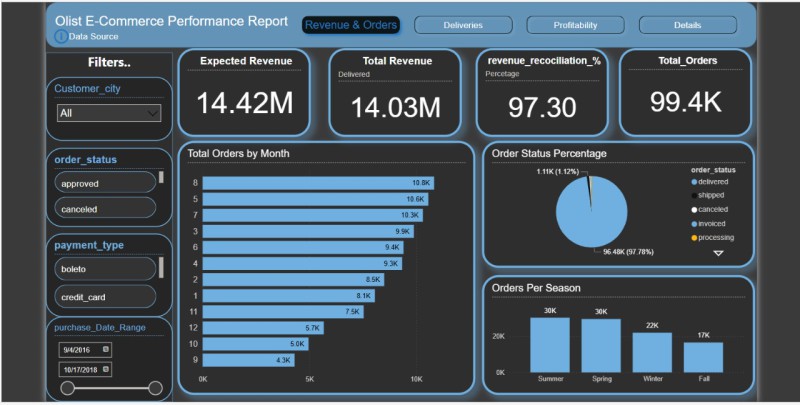Screen dimensions: 800x405
Task: Select month 7 bar with 10.3K
Action: click(x=313, y=215)
